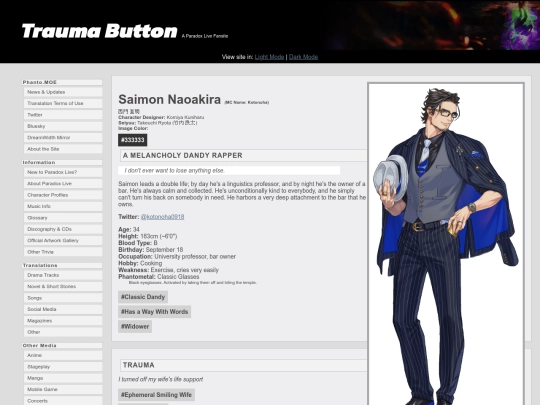Open the Manga media page
The width and height of the screenshot is (540, 405).
point(63,378)
